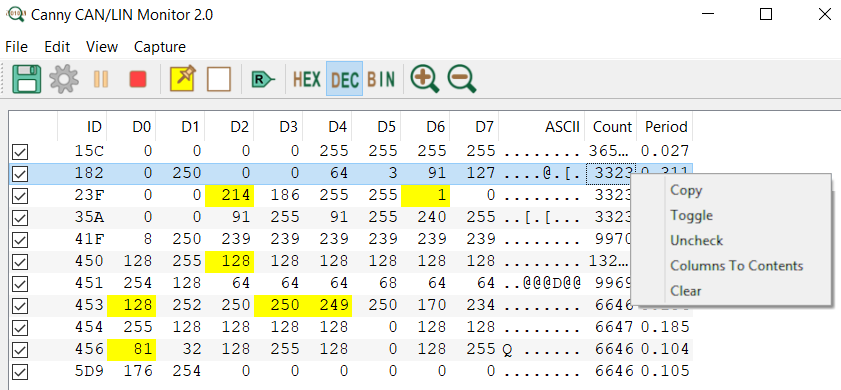
Task: Switch display to HEX format
Action: (307, 79)
